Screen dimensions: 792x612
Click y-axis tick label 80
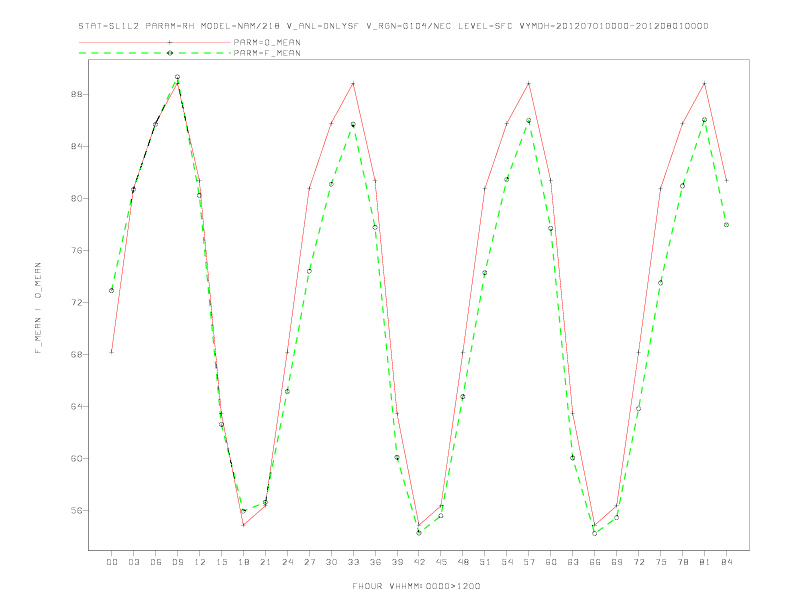coord(77,198)
